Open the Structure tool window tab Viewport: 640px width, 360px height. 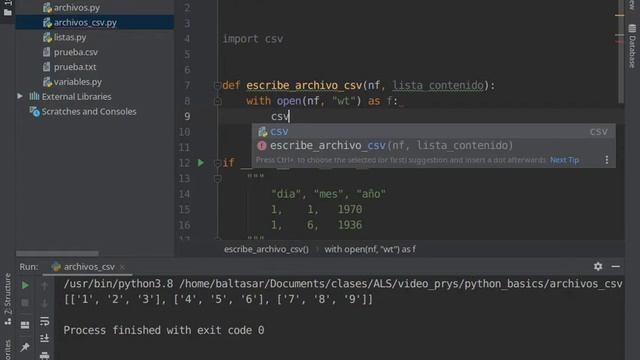coord(7,299)
